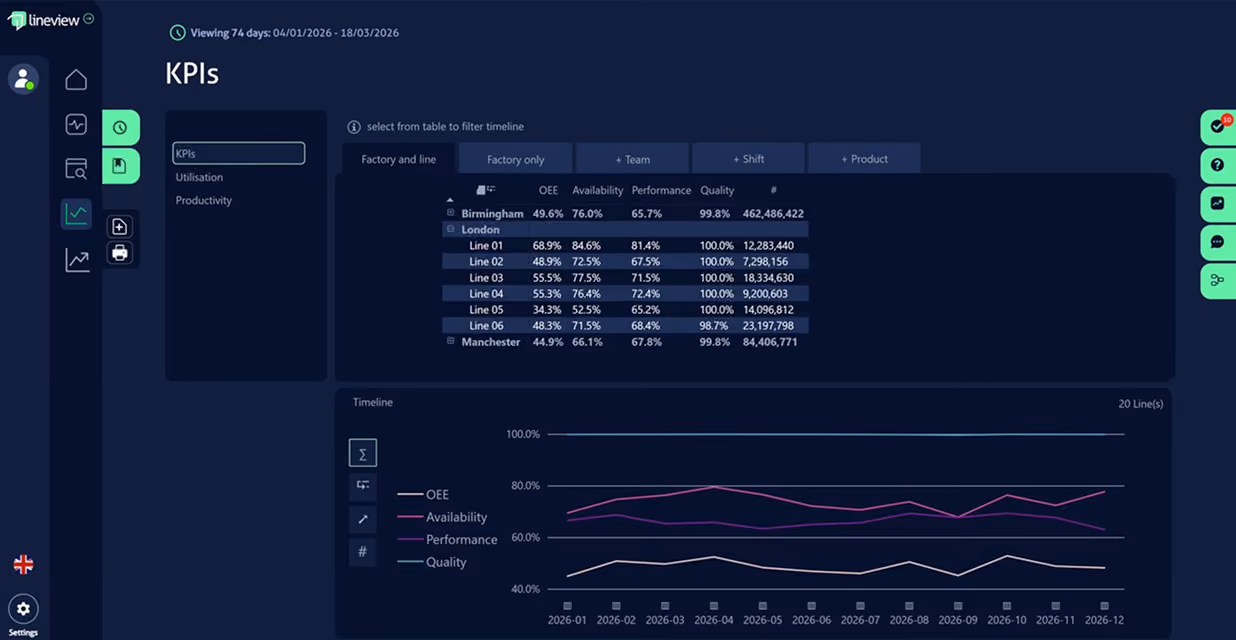Toggle the 2026-07 week marker box
The width and height of the screenshot is (1236, 640).
tap(860, 606)
